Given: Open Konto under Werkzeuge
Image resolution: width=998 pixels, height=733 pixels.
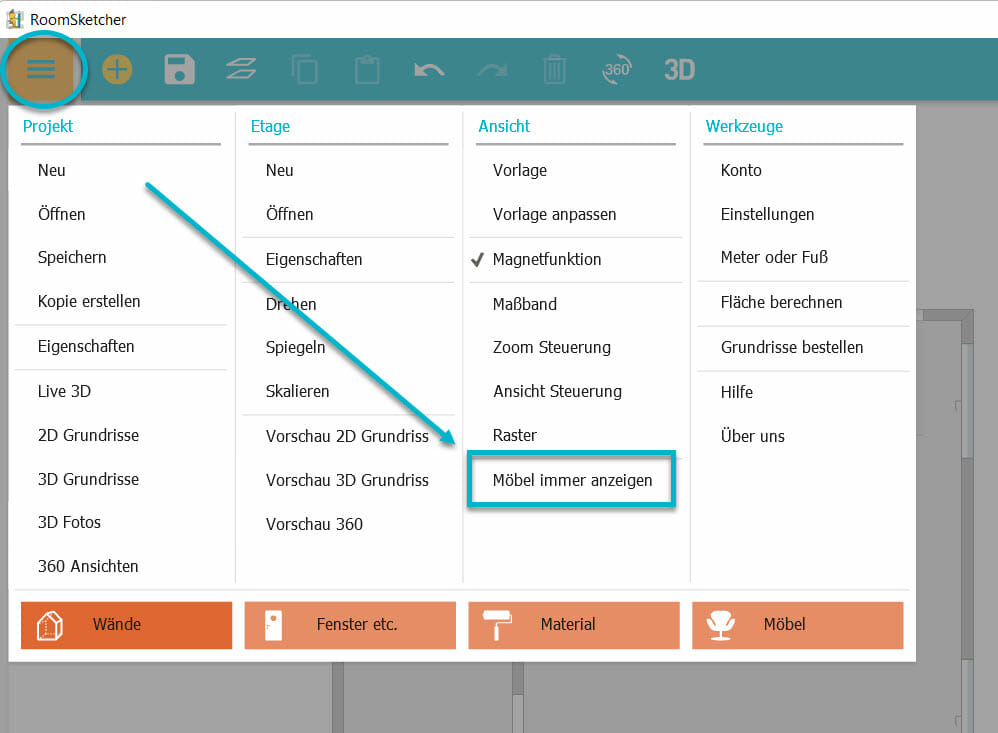Looking at the screenshot, I should tap(741, 171).
